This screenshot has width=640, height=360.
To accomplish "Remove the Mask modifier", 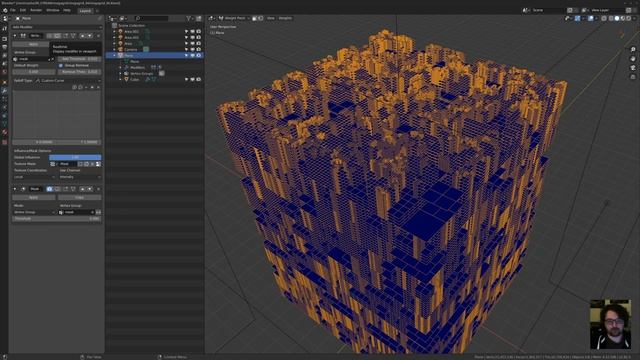I will click(98, 189).
